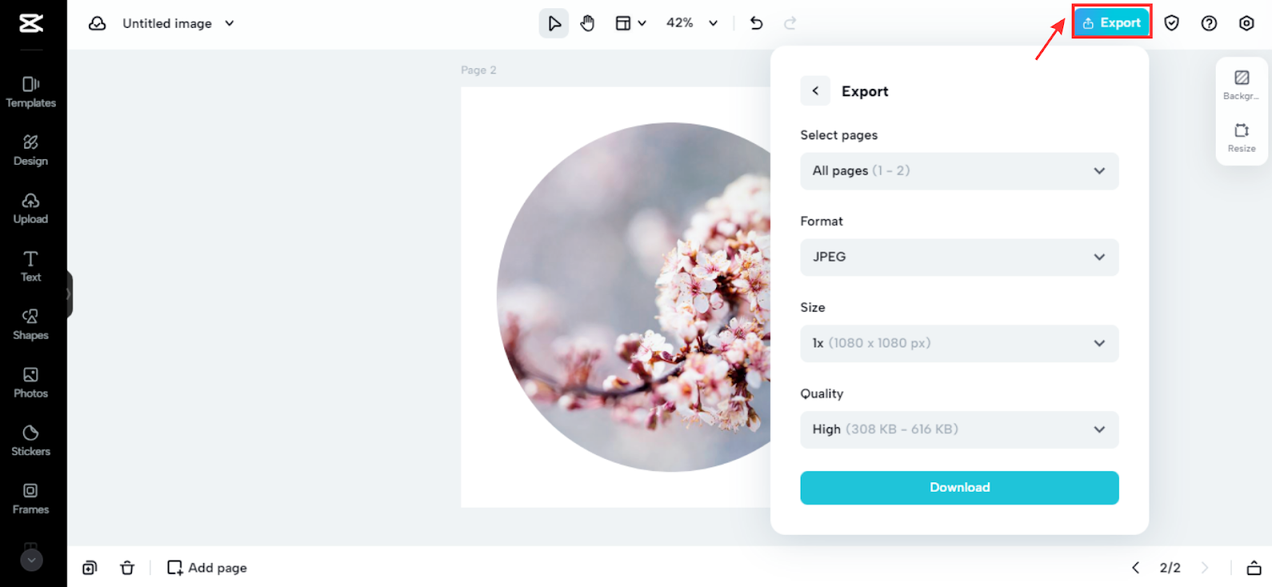Open the settings hexagon icon
1272x587 pixels.
point(1246,23)
